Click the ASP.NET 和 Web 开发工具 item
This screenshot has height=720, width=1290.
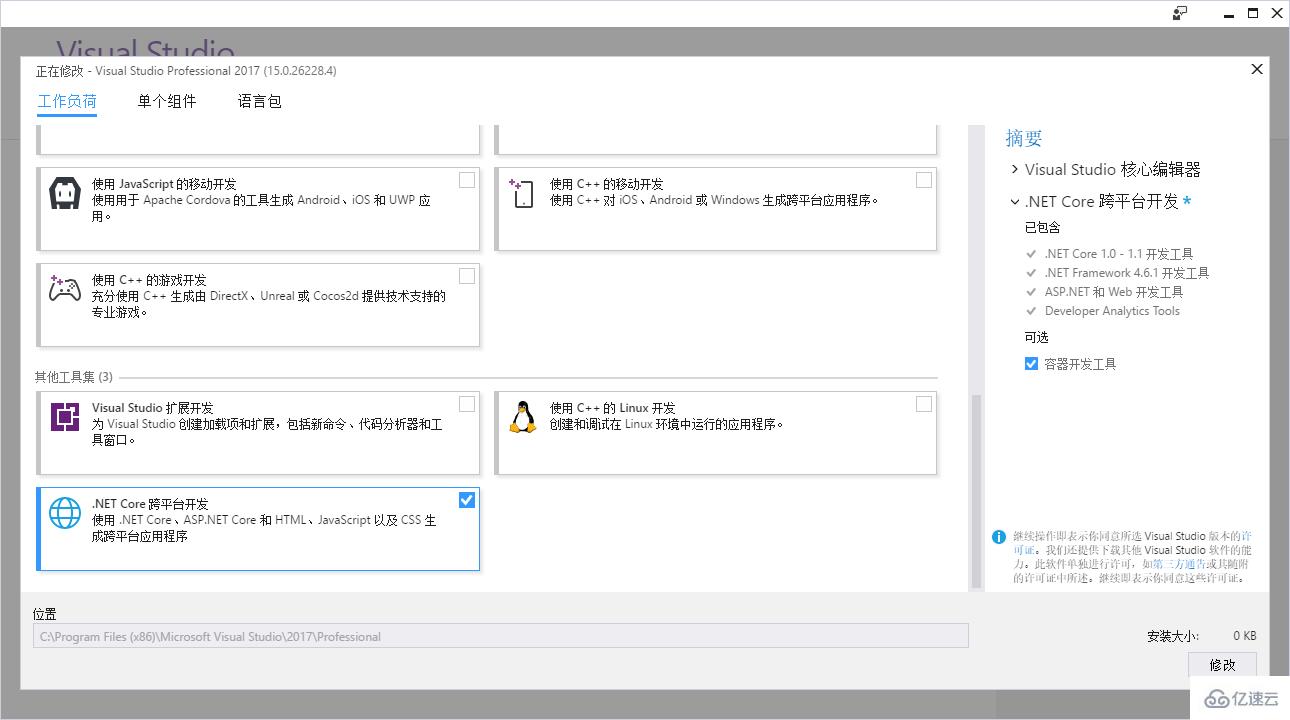[x=1113, y=292]
